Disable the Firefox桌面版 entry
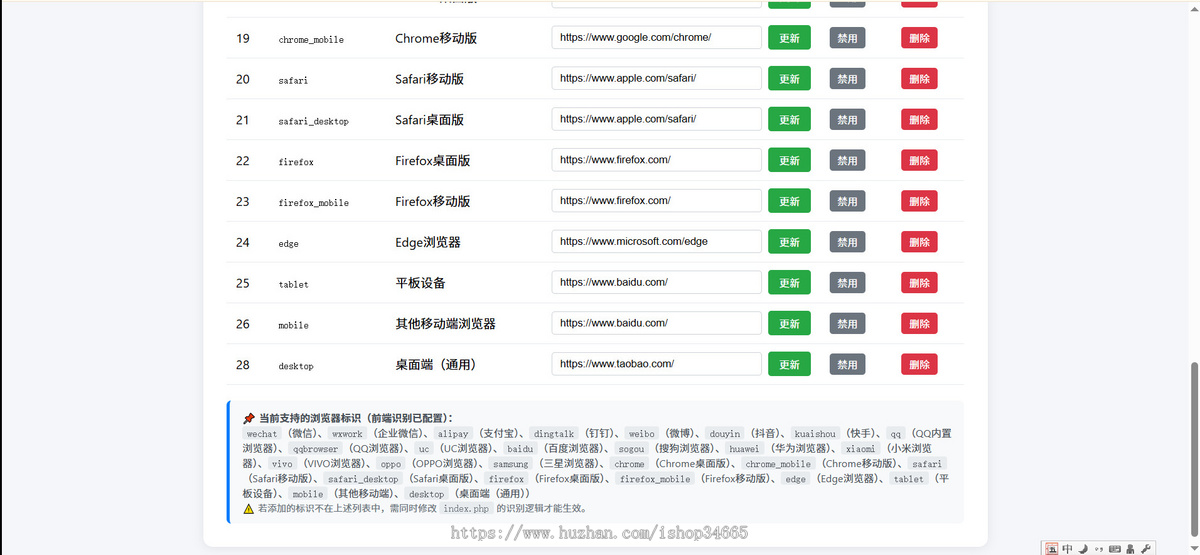1200x555 pixels. [847, 161]
